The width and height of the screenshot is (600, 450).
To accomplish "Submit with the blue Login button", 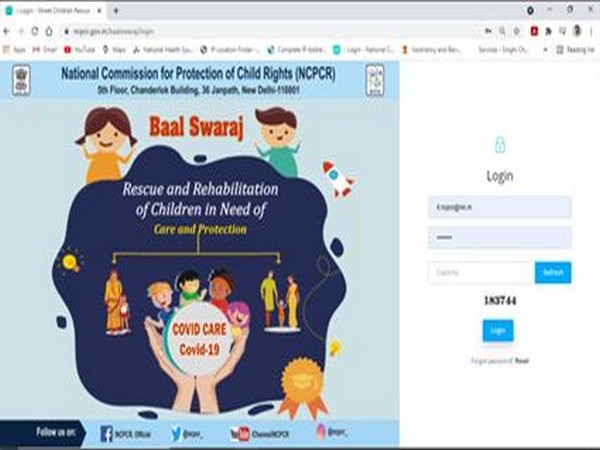I will click(498, 331).
